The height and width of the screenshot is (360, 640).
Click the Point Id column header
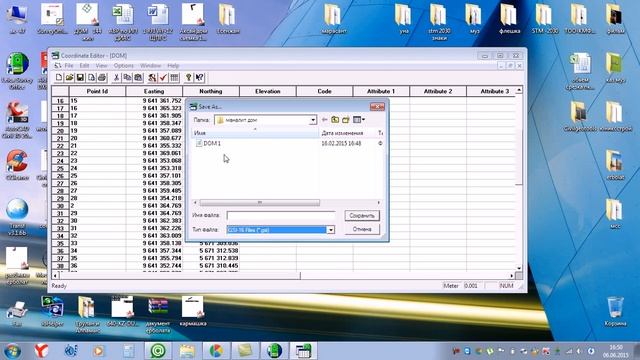(97, 91)
